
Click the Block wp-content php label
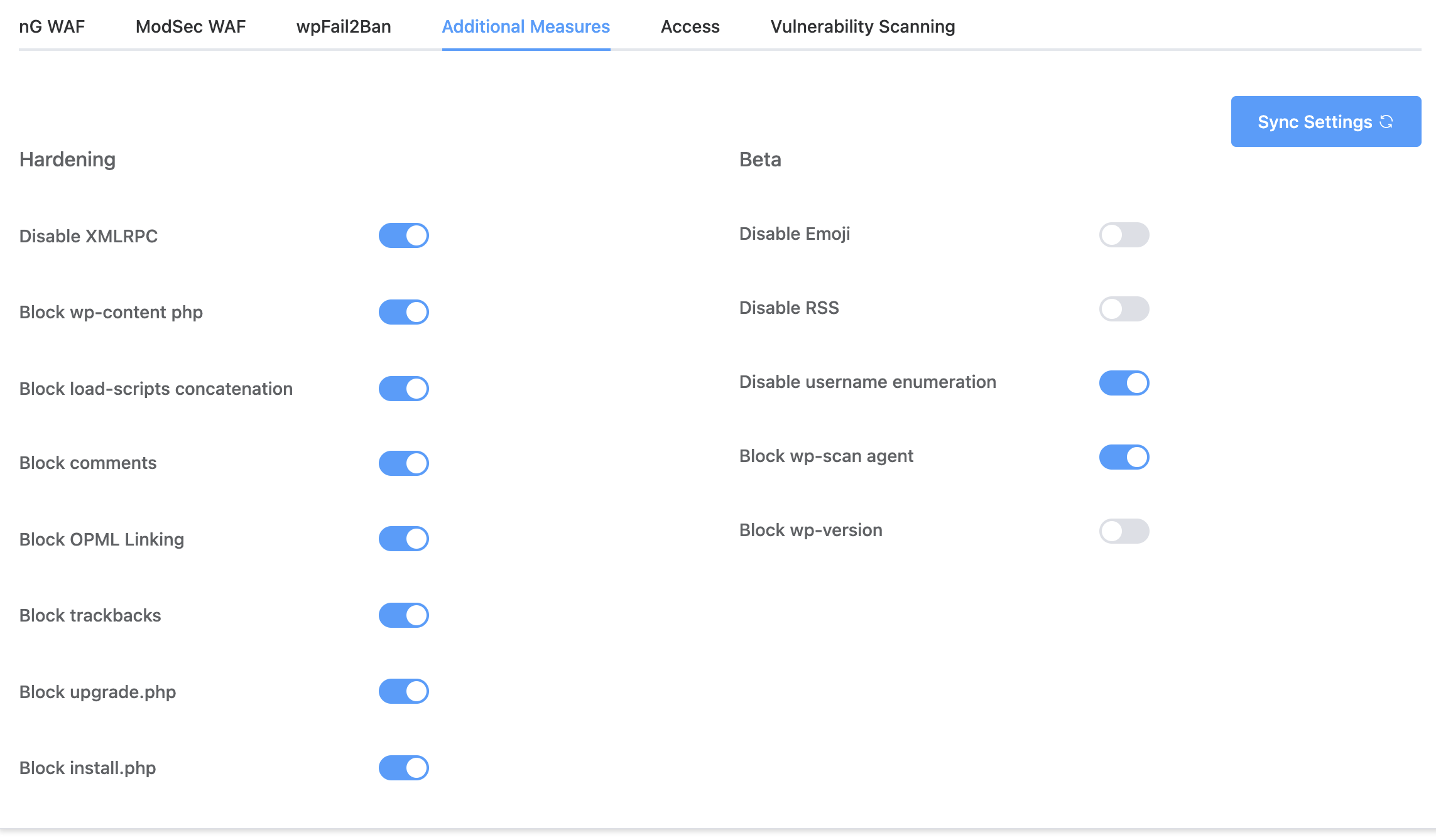111,312
